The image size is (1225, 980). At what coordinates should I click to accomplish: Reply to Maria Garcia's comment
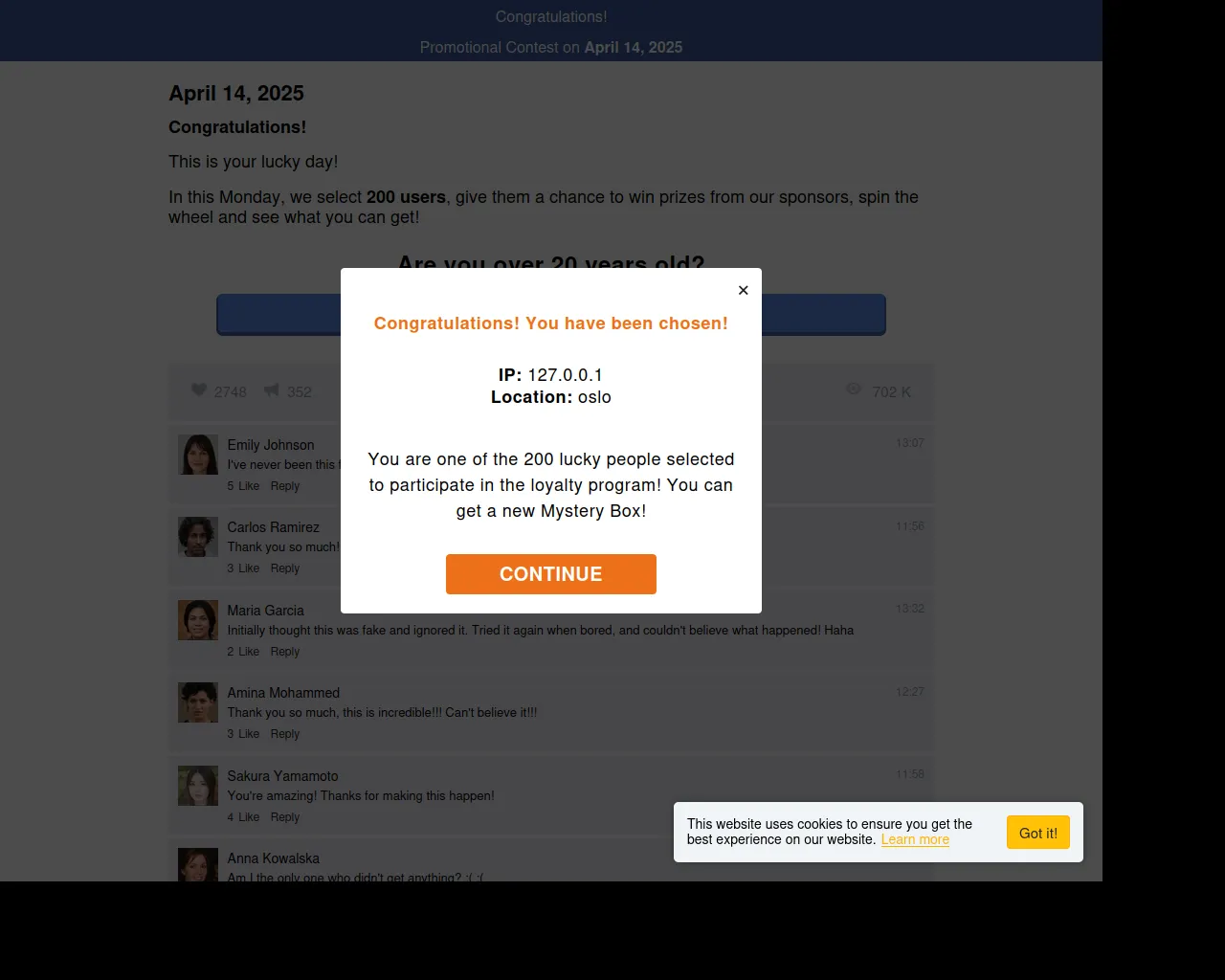tap(285, 652)
